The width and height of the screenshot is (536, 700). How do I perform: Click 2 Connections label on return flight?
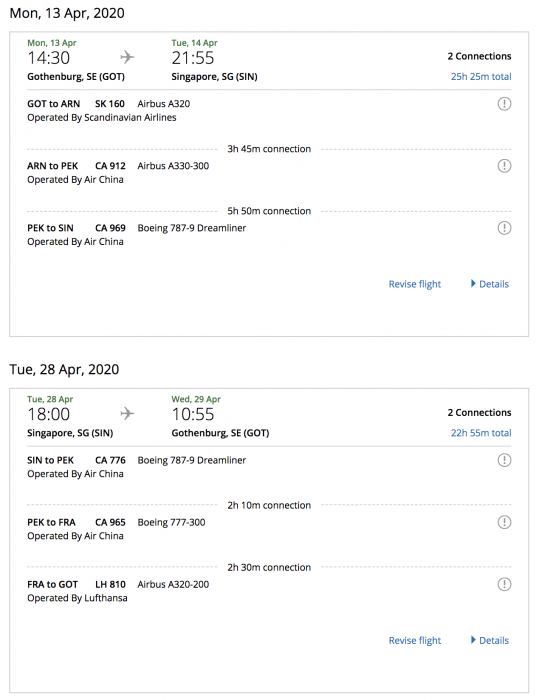[x=479, y=412]
